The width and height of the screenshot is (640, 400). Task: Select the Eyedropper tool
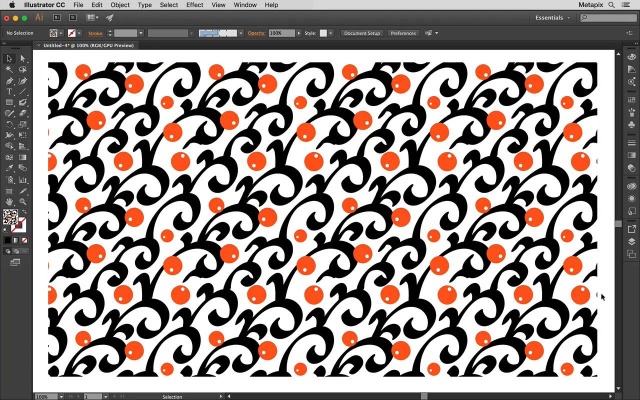point(9,169)
